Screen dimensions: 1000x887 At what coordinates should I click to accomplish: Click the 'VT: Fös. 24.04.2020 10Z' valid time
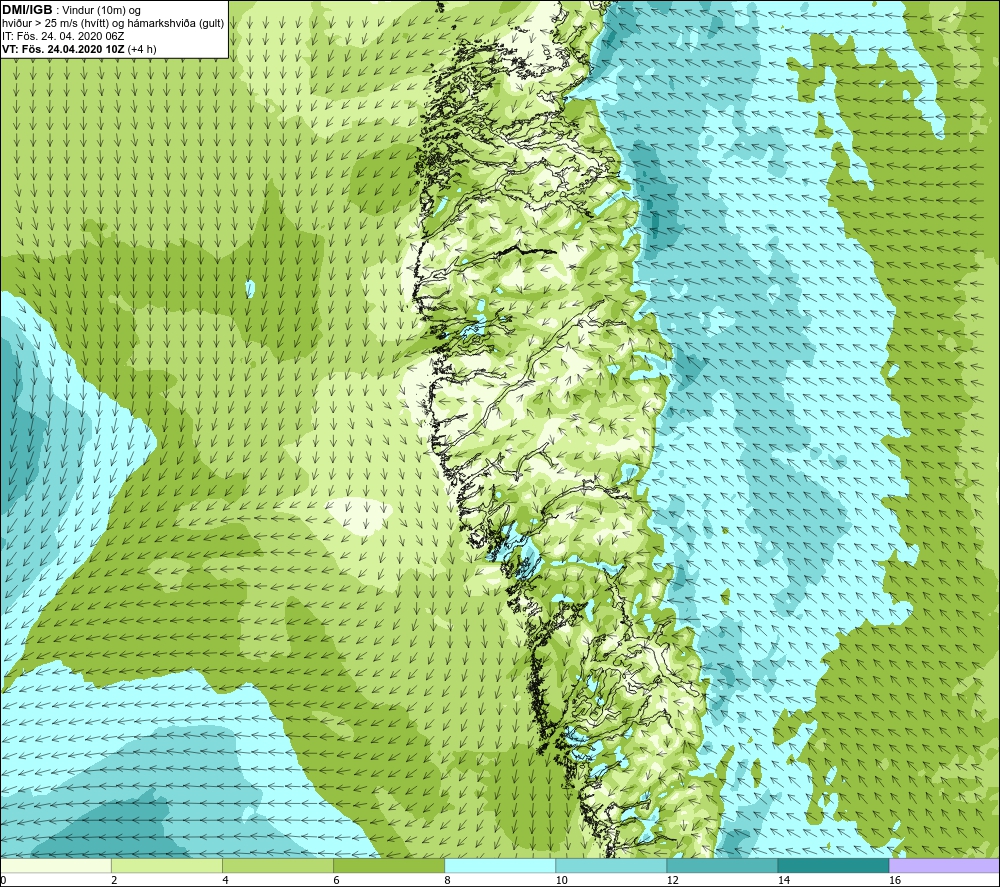click(x=64, y=48)
